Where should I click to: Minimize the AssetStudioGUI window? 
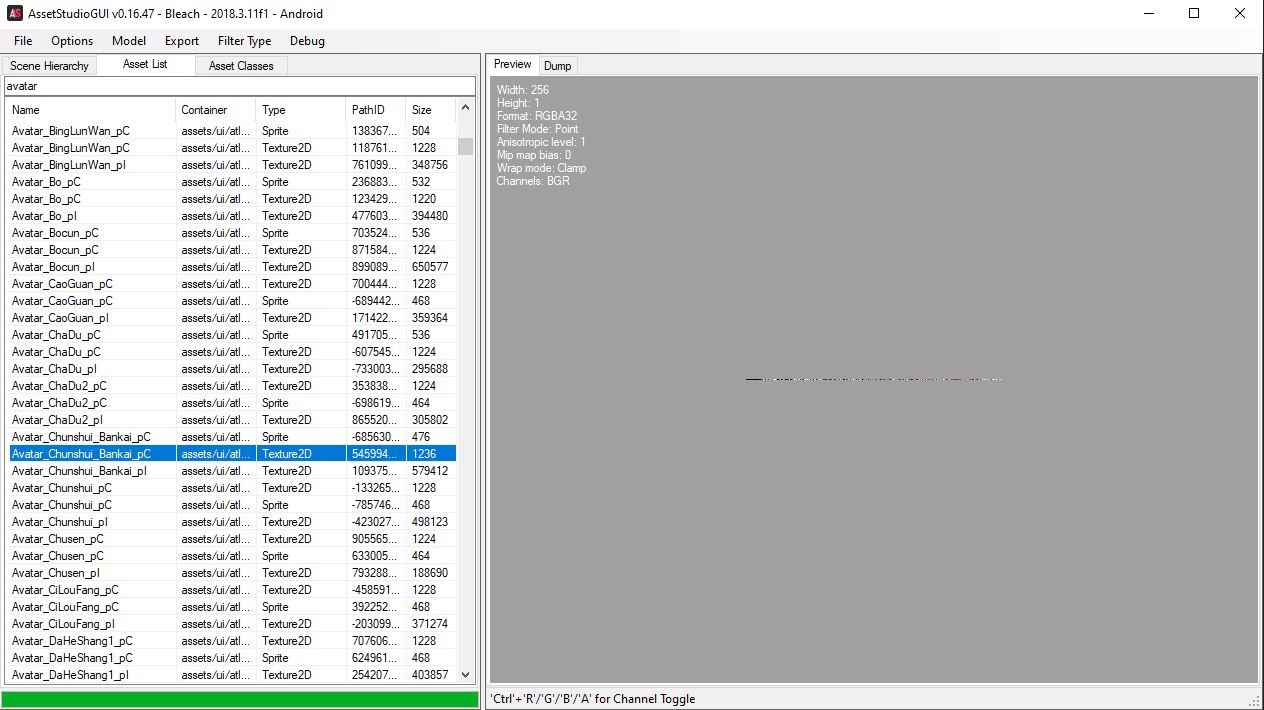[1149, 14]
